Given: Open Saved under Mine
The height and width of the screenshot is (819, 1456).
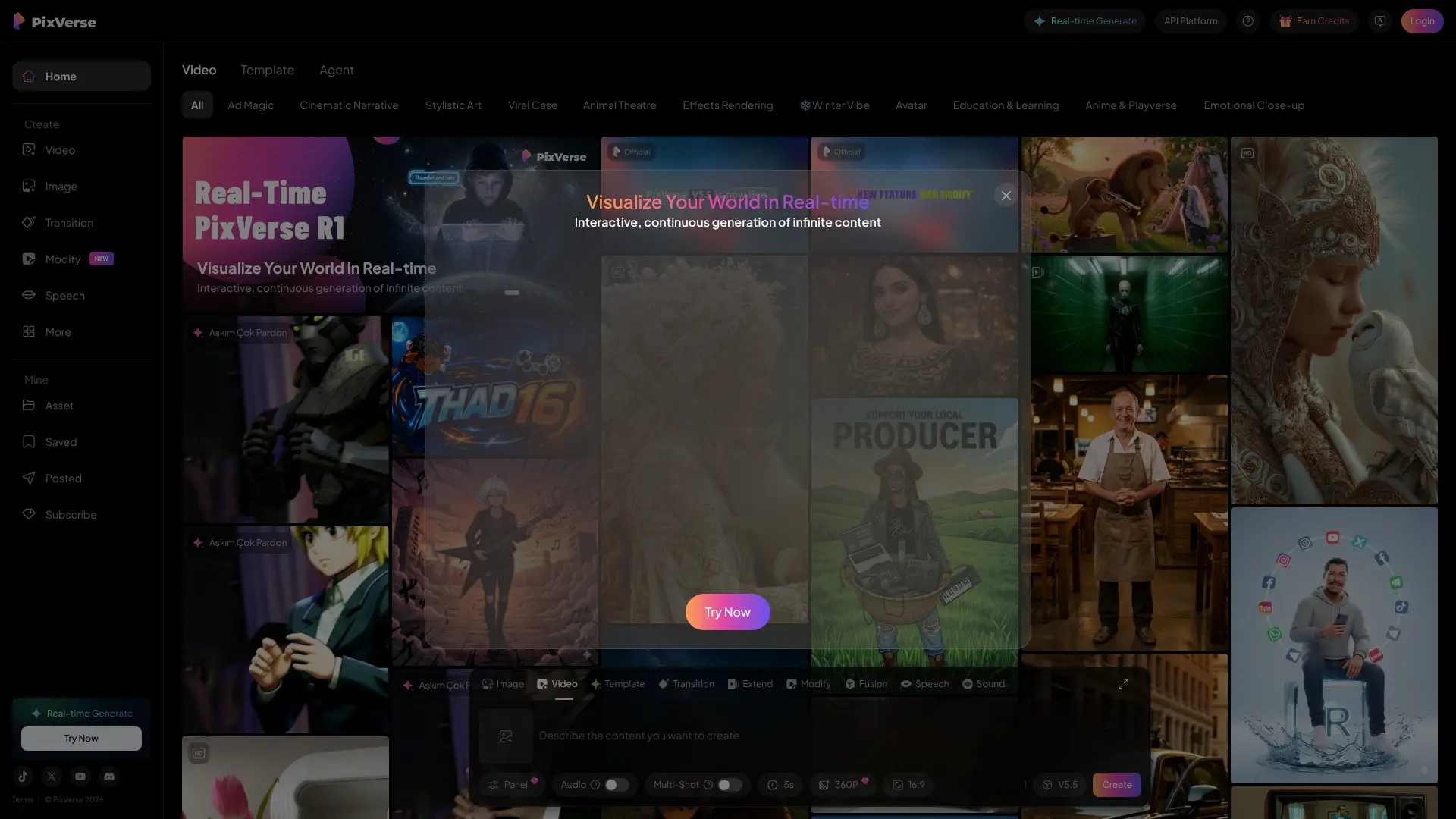Looking at the screenshot, I should point(81,442).
